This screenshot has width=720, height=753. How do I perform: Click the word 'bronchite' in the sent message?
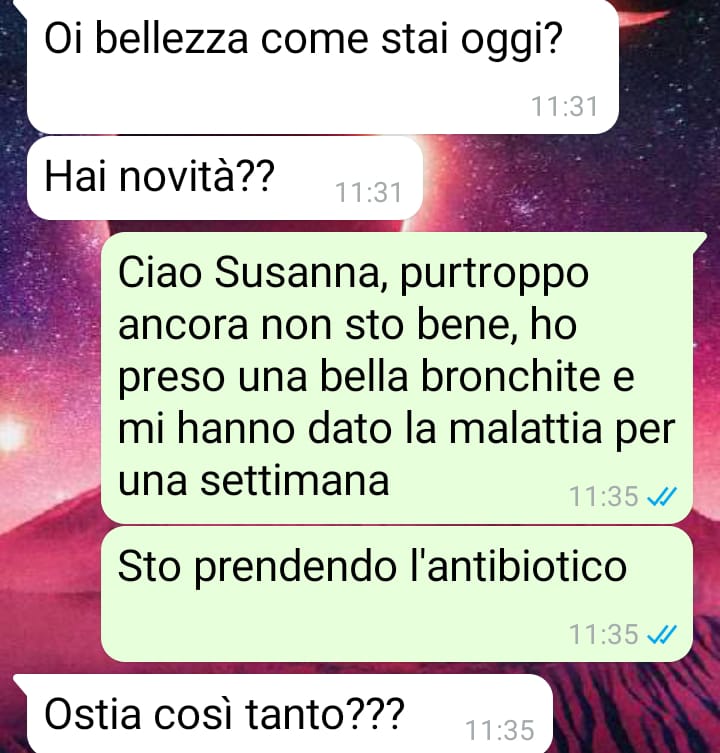pos(511,376)
